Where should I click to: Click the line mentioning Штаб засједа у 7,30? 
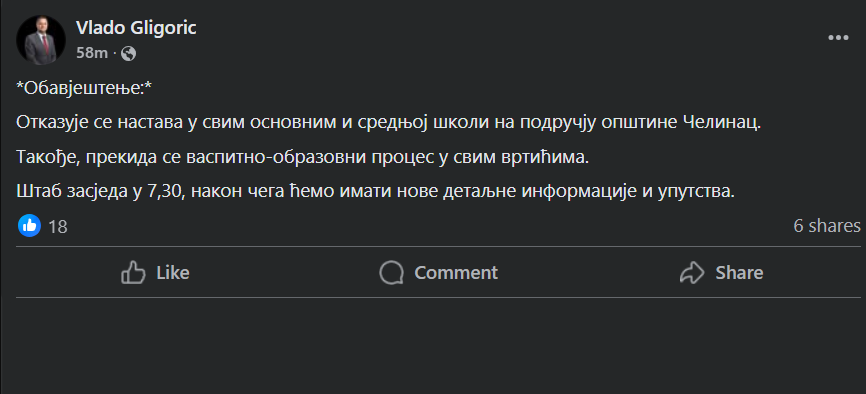[x=376, y=192]
